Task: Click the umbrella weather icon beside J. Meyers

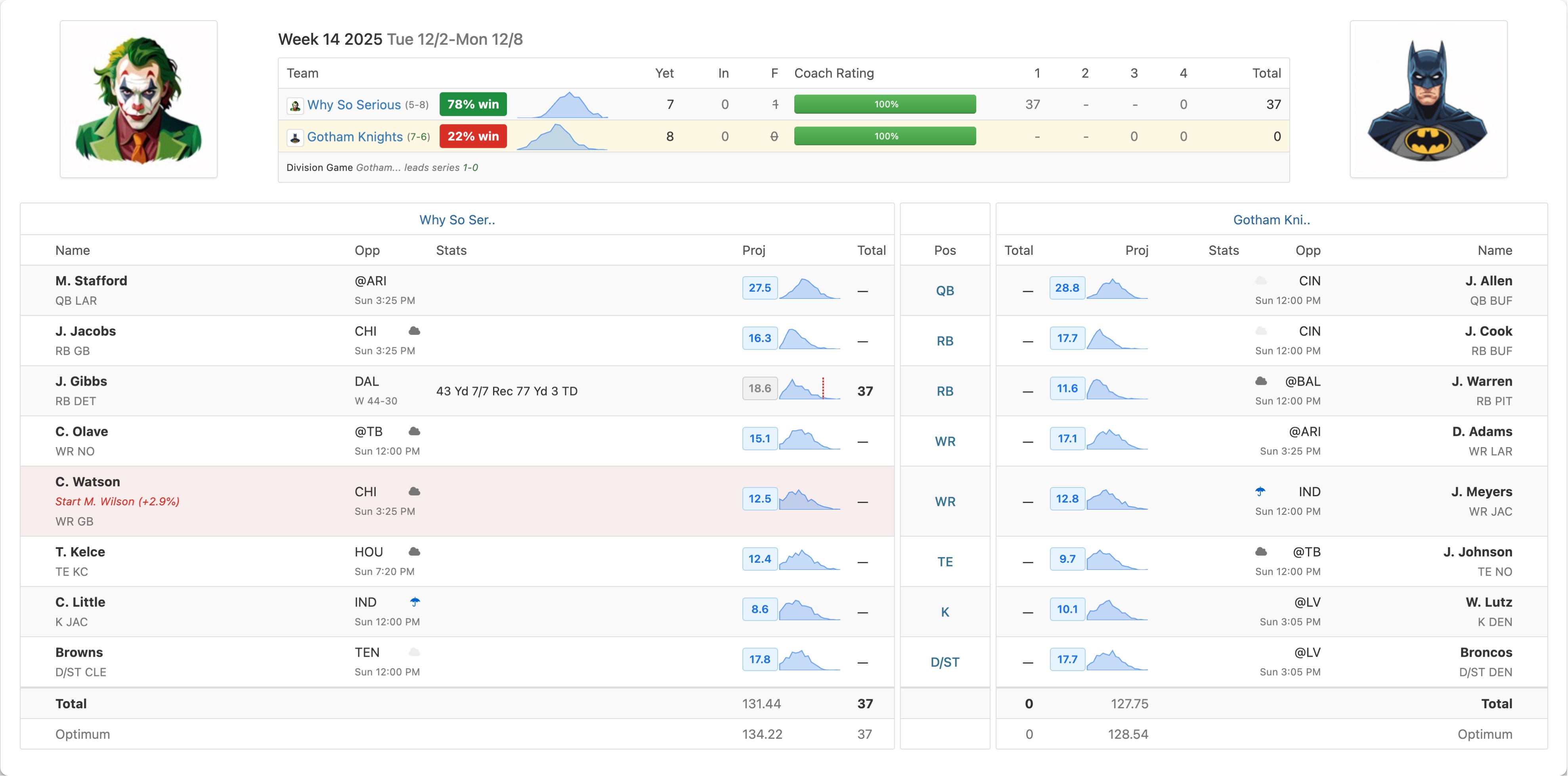Action: point(1260,491)
